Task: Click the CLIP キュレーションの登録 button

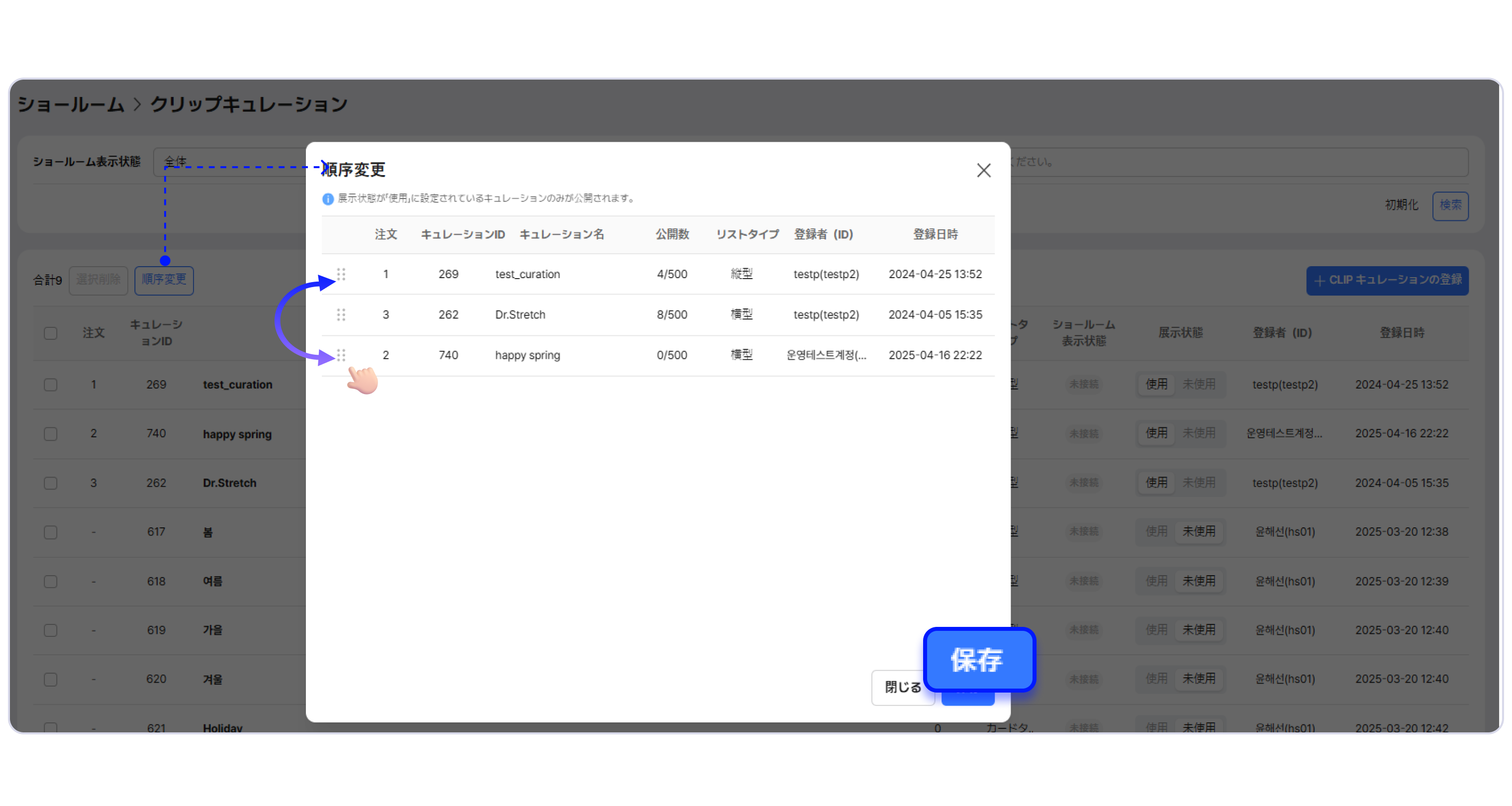Action: pyautogui.click(x=1388, y=281)
